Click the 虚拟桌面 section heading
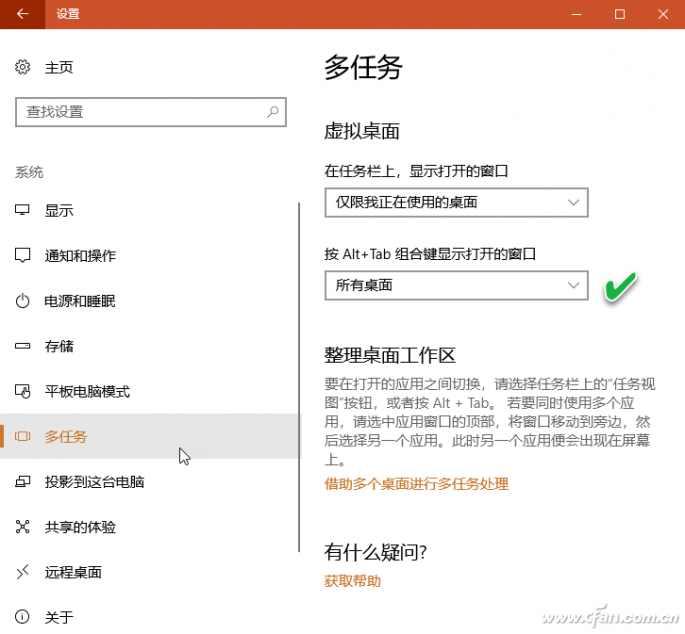Screen dimensions: 685x634 (362, 131)
